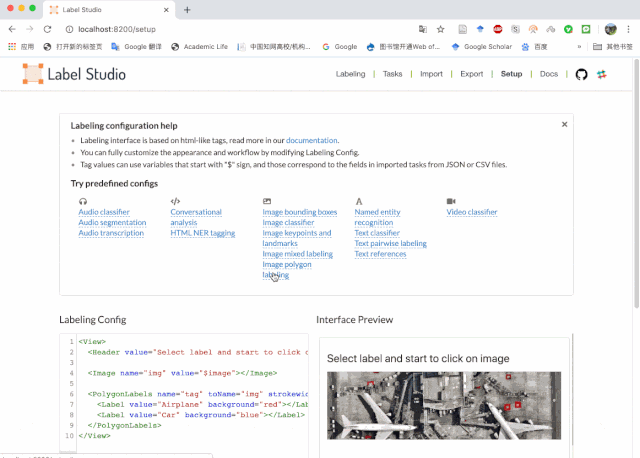Open the Academic Life bookmark

click(x=200, y=47)
